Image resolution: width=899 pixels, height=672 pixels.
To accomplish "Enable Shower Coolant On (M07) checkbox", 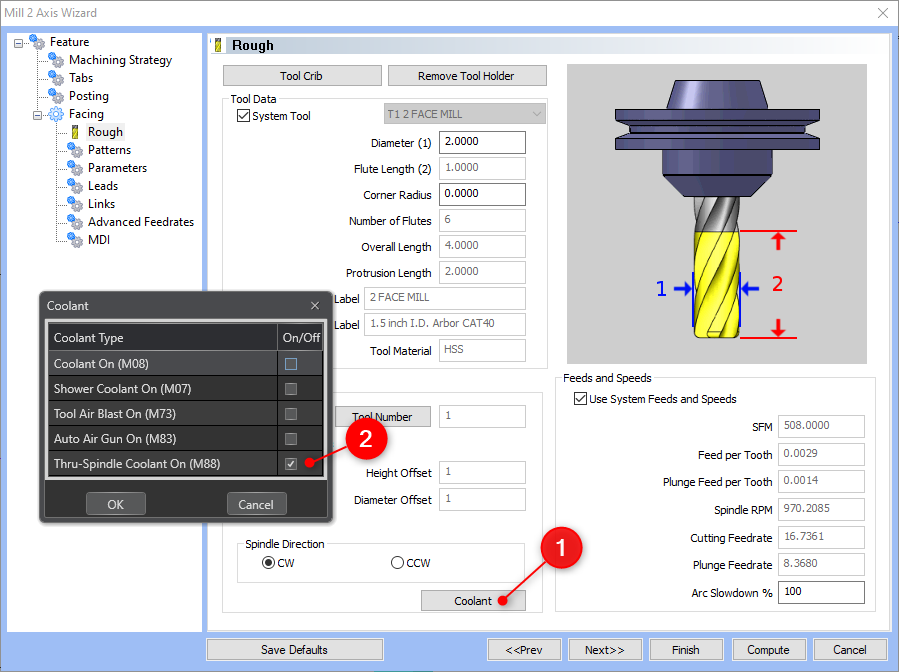I will pyautogui.click(x=291, y=389).
